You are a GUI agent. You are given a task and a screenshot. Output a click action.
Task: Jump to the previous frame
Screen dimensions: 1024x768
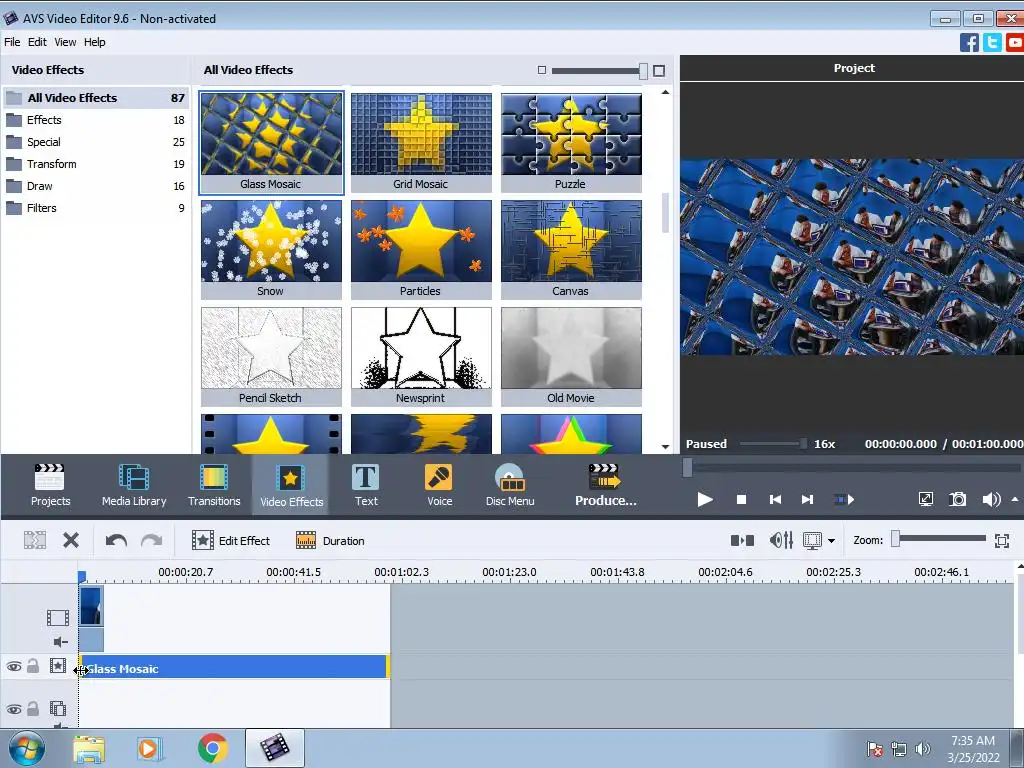775,500
